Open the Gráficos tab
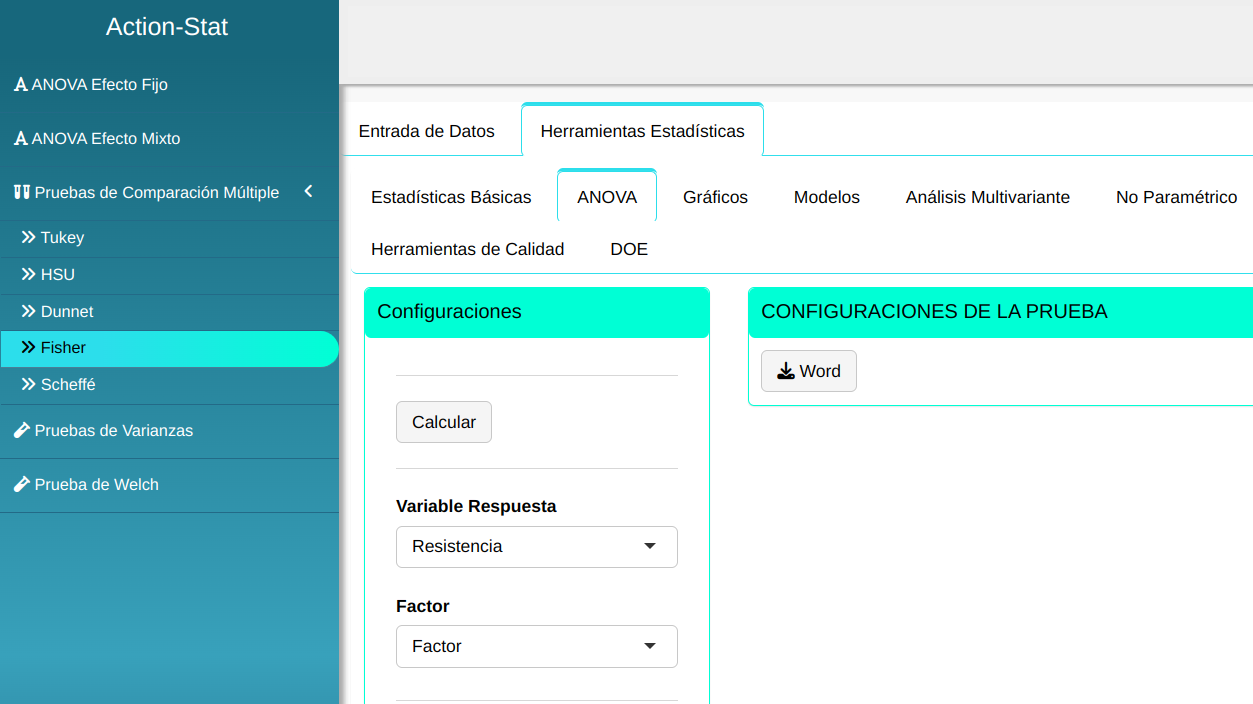Viewport: 1253px width, 704px height. click(715, 197)
